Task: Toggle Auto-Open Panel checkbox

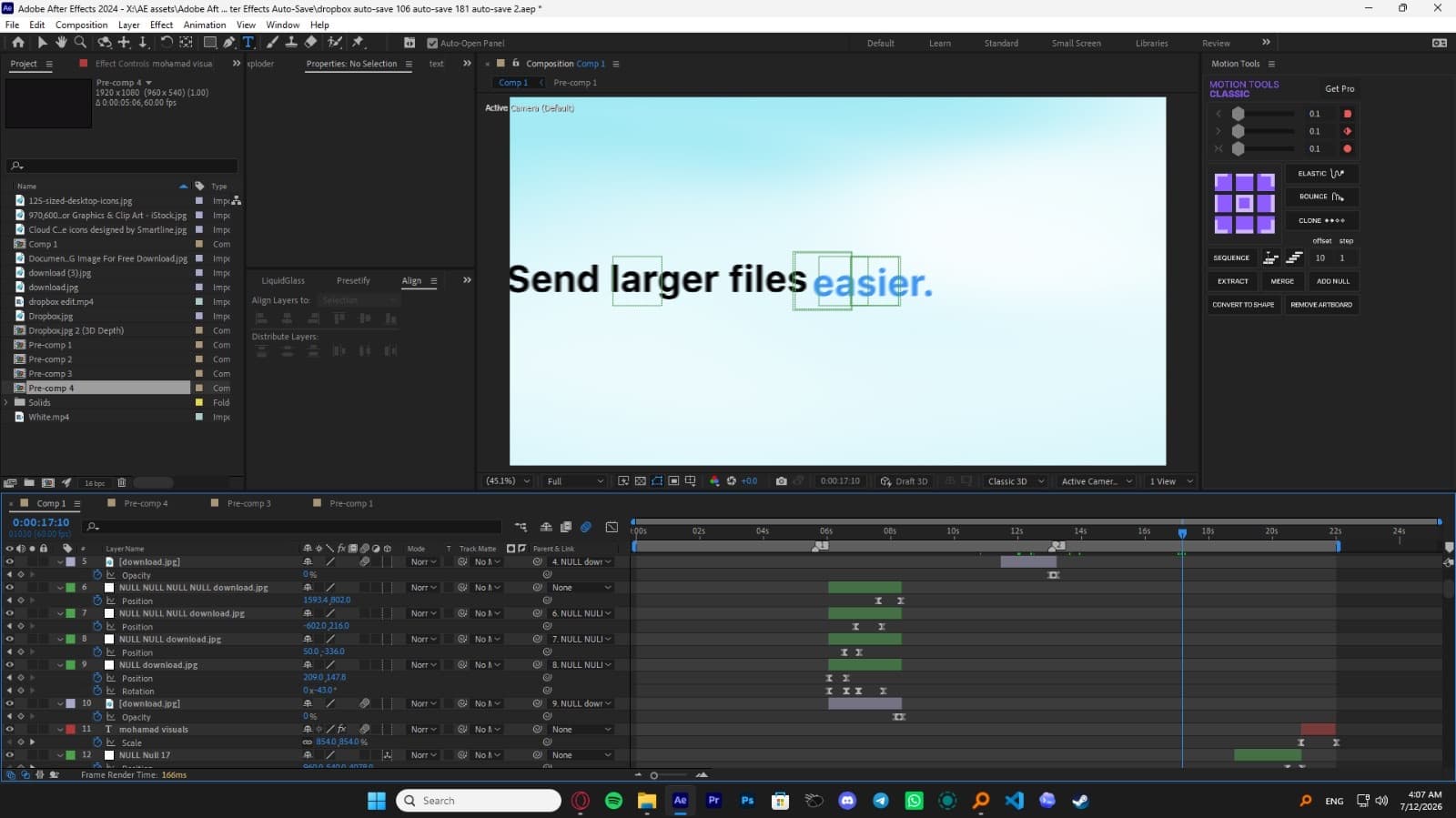Action: 432,43
